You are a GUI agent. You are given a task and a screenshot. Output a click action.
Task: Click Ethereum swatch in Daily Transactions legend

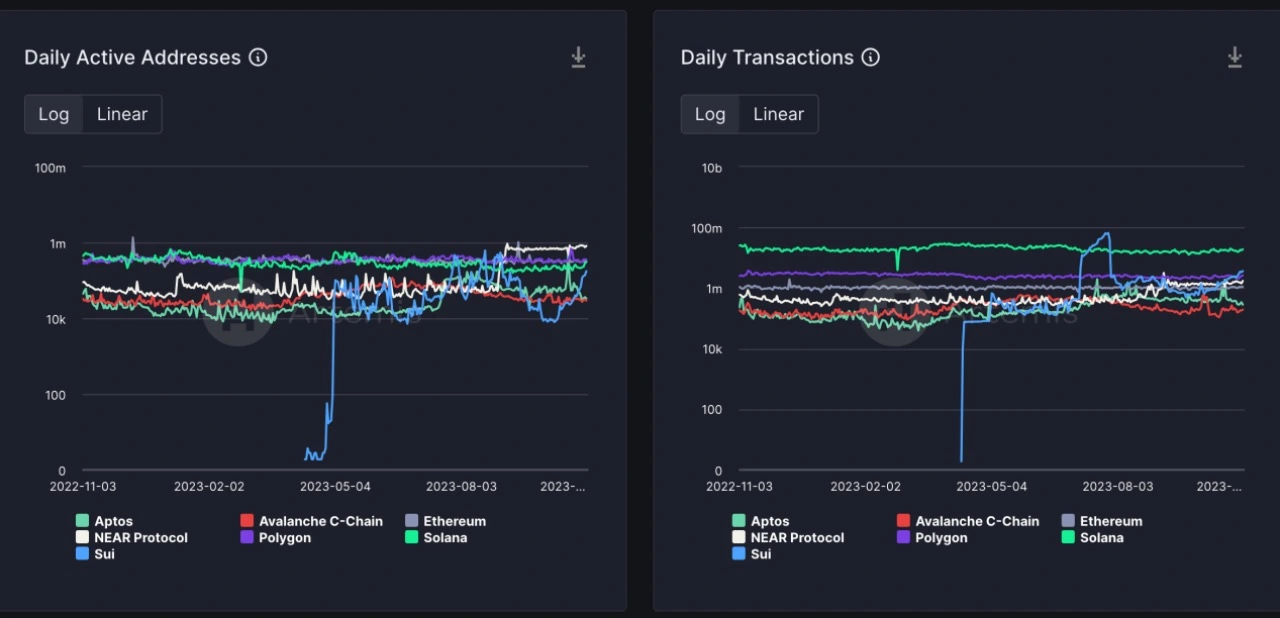(1068, 521)
